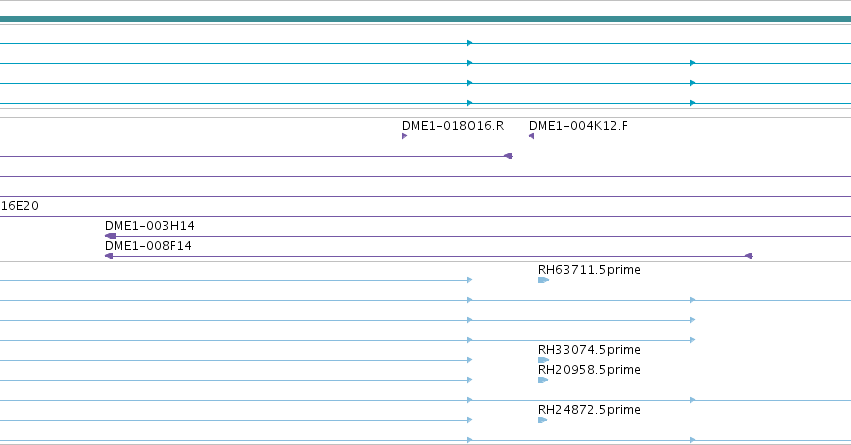The width and height of the screenshot is (851, 445).
Task: Click the DME1-004K12.F feature label
Action: (x=578, y=126)
